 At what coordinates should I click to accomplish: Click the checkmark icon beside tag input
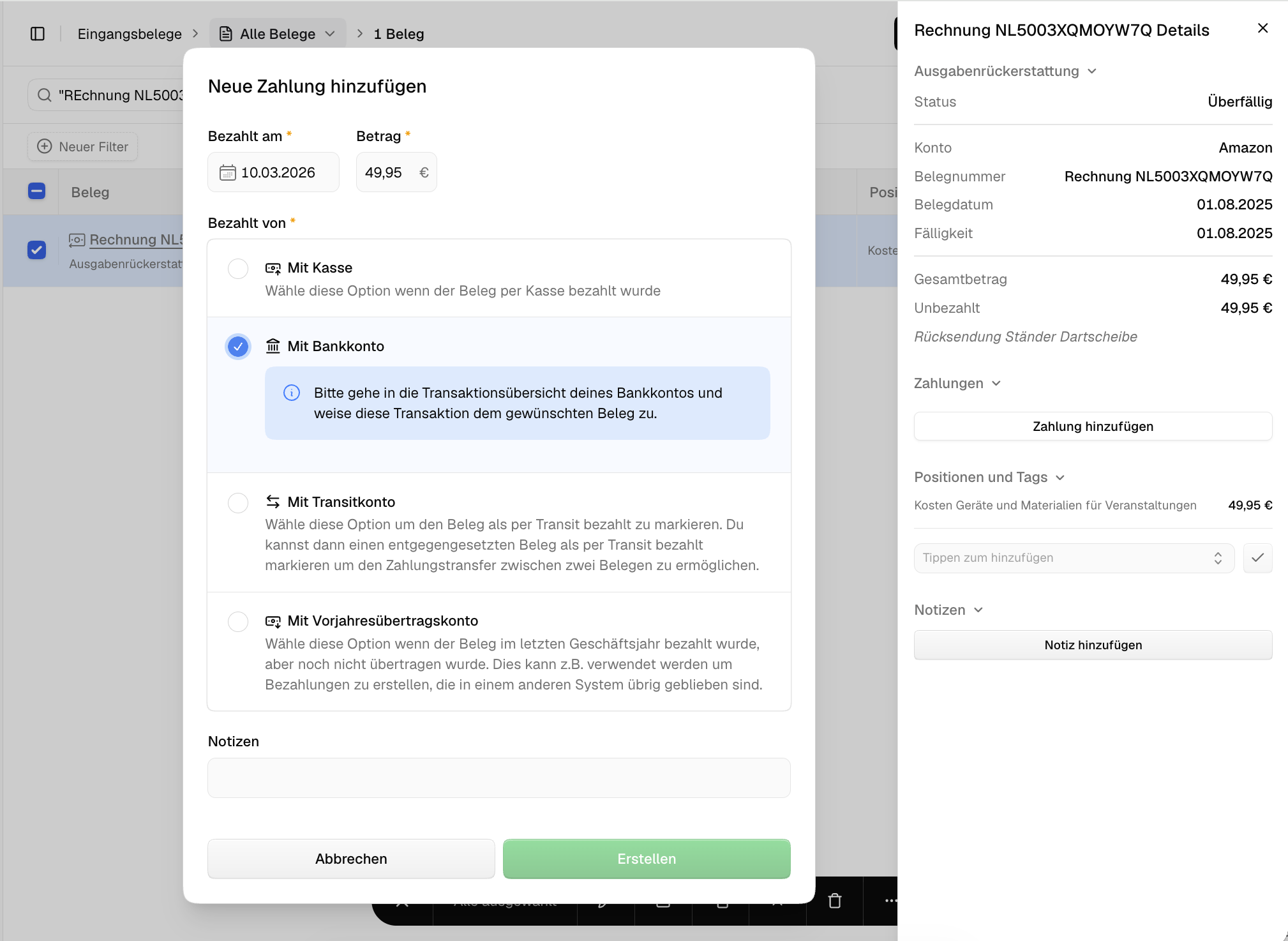(x=1257, y=558)
